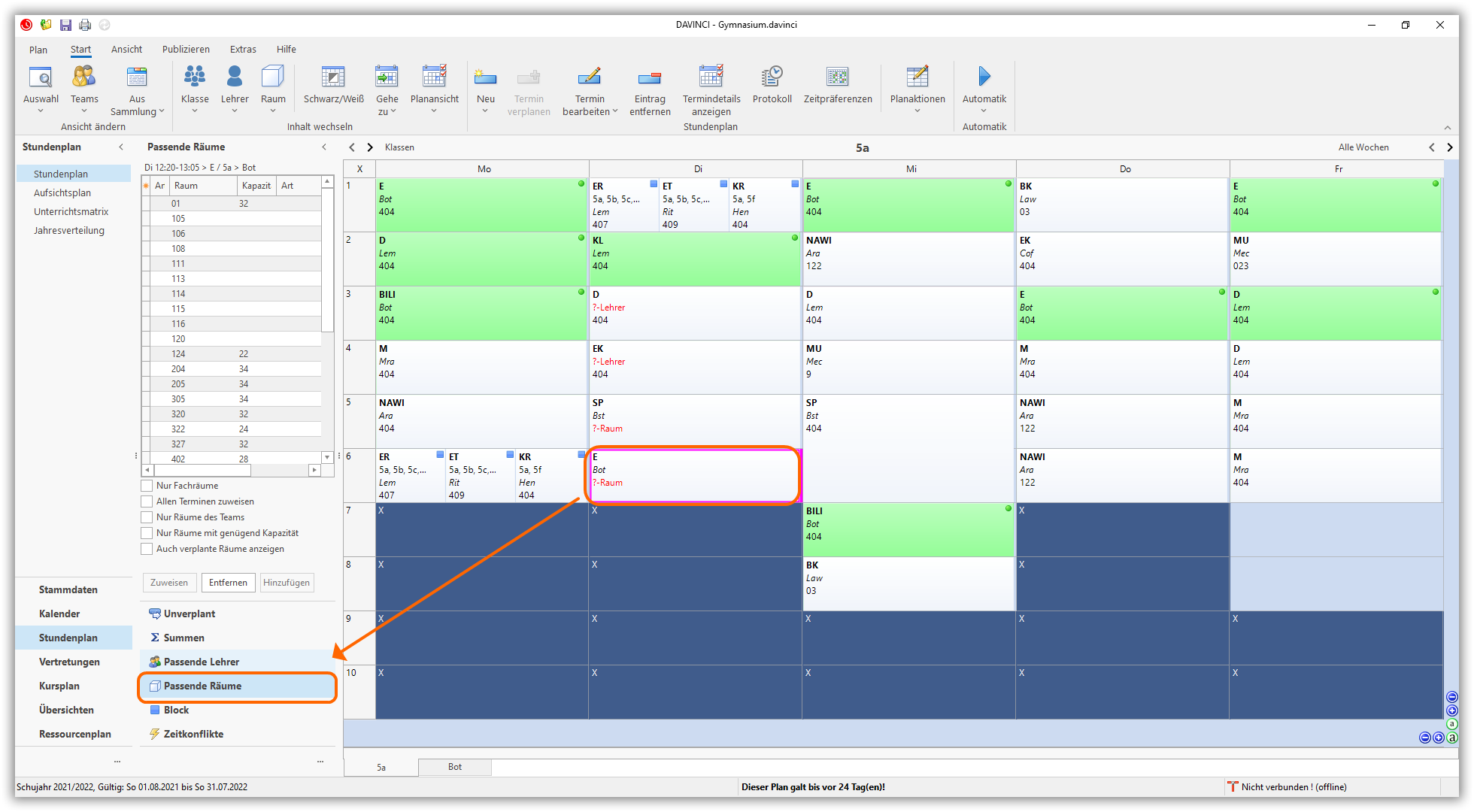Image resolution: width=1474 pixels, height=812 pixels.
Task: Click the Entfernen button
Action: pos(228,583)
